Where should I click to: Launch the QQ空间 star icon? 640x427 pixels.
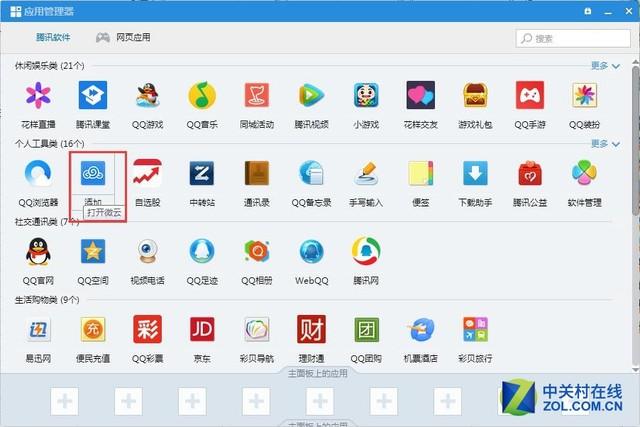(x=93, y=251)
